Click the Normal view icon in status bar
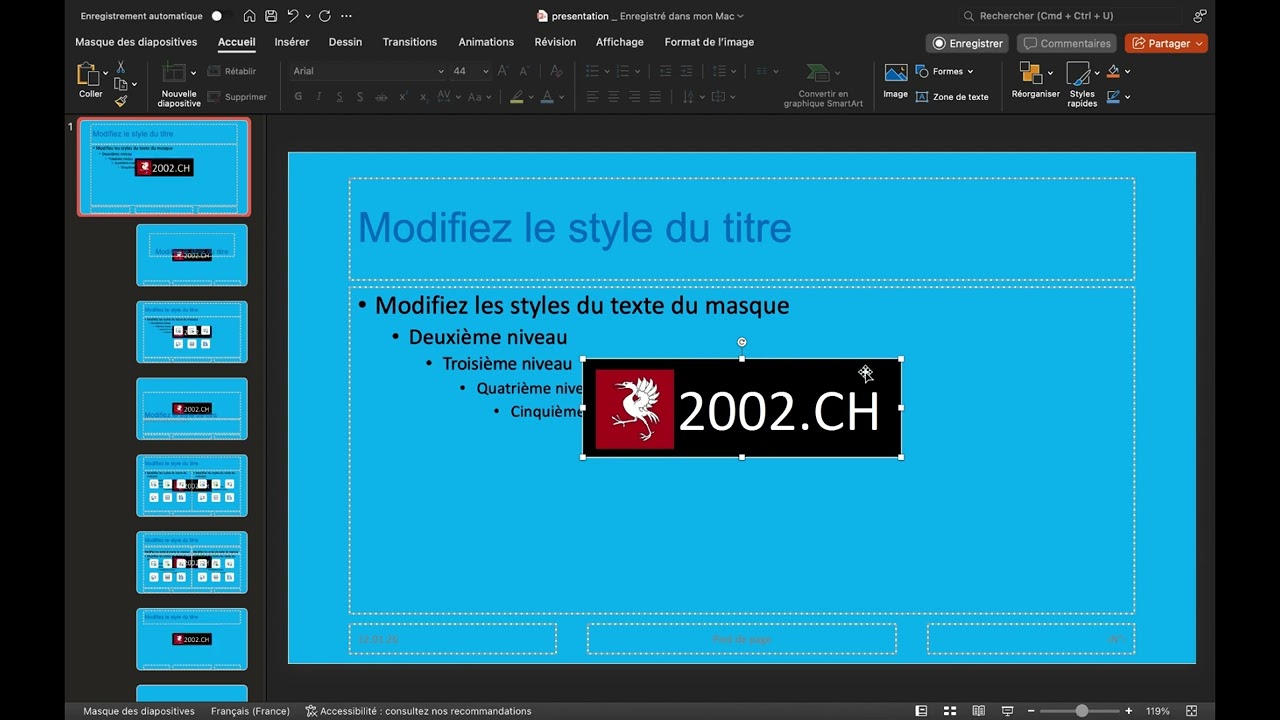The image size is (1280, 720). pyautogui.click(x=921, y=711)
